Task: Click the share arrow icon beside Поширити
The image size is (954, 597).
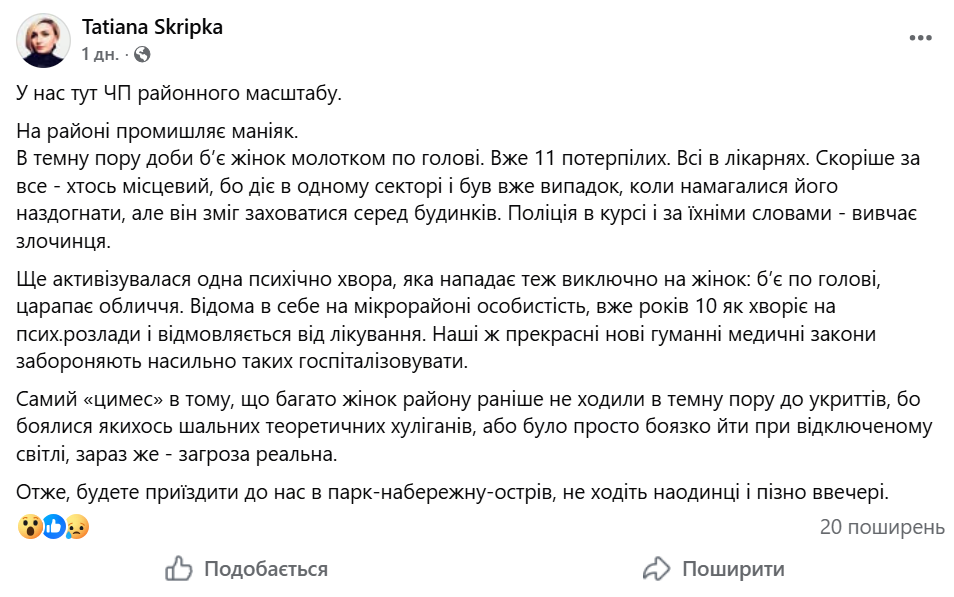Action: [x=656, y=569]
